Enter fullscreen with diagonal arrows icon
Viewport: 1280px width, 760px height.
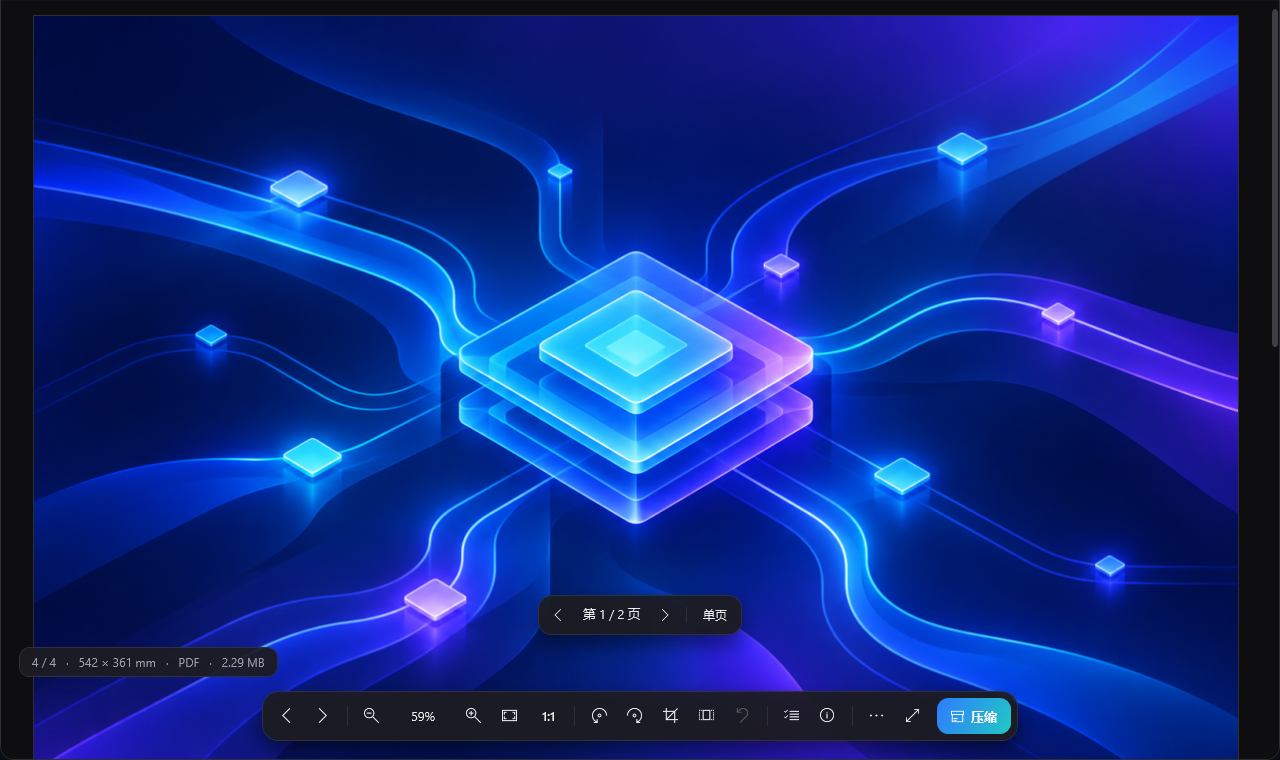912,716
